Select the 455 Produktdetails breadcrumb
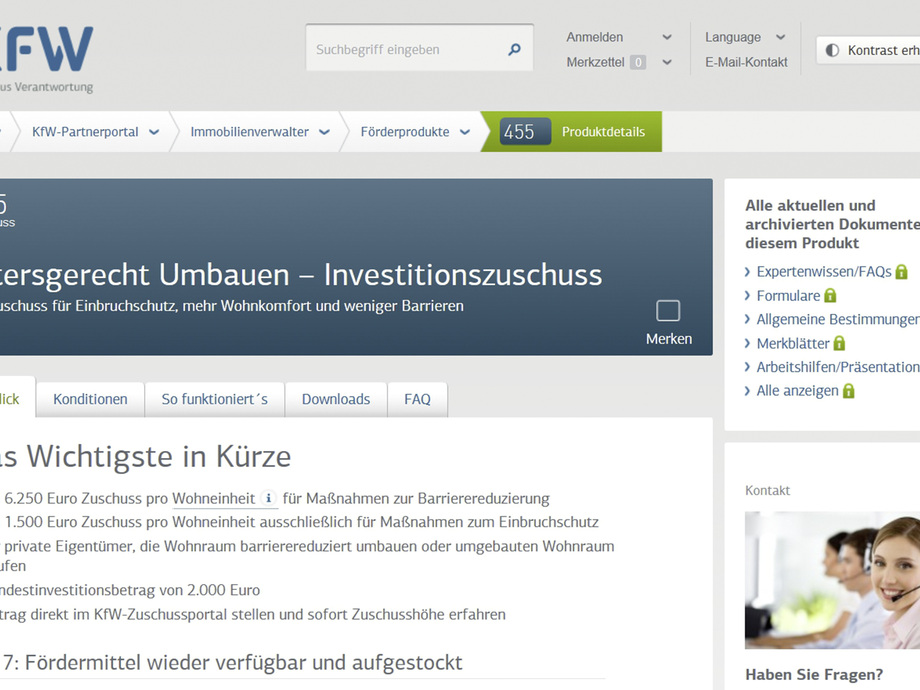This screenshot has height=690, width=920. 572,131
